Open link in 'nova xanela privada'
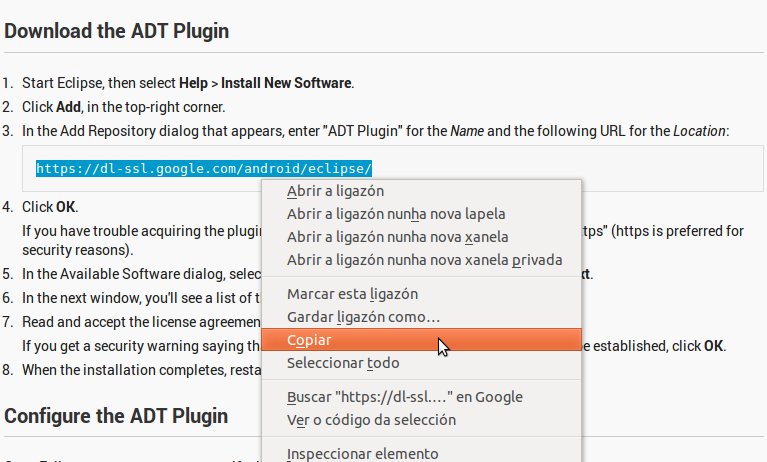The image size is (767, 462). (x=422, y=260)
